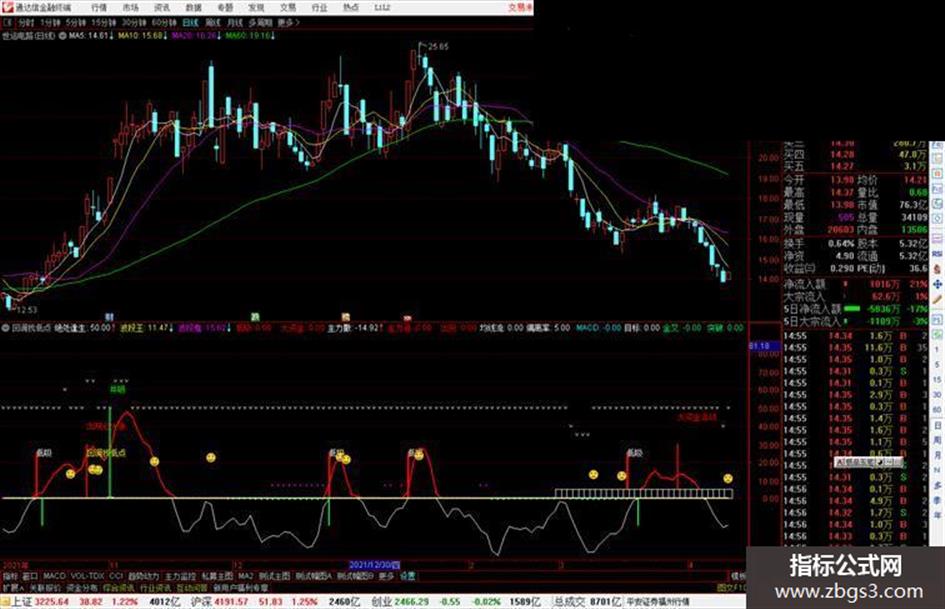Click the 25.65 high price label
Viewport: 945px width, 609px height.
(x=438, y=46)
